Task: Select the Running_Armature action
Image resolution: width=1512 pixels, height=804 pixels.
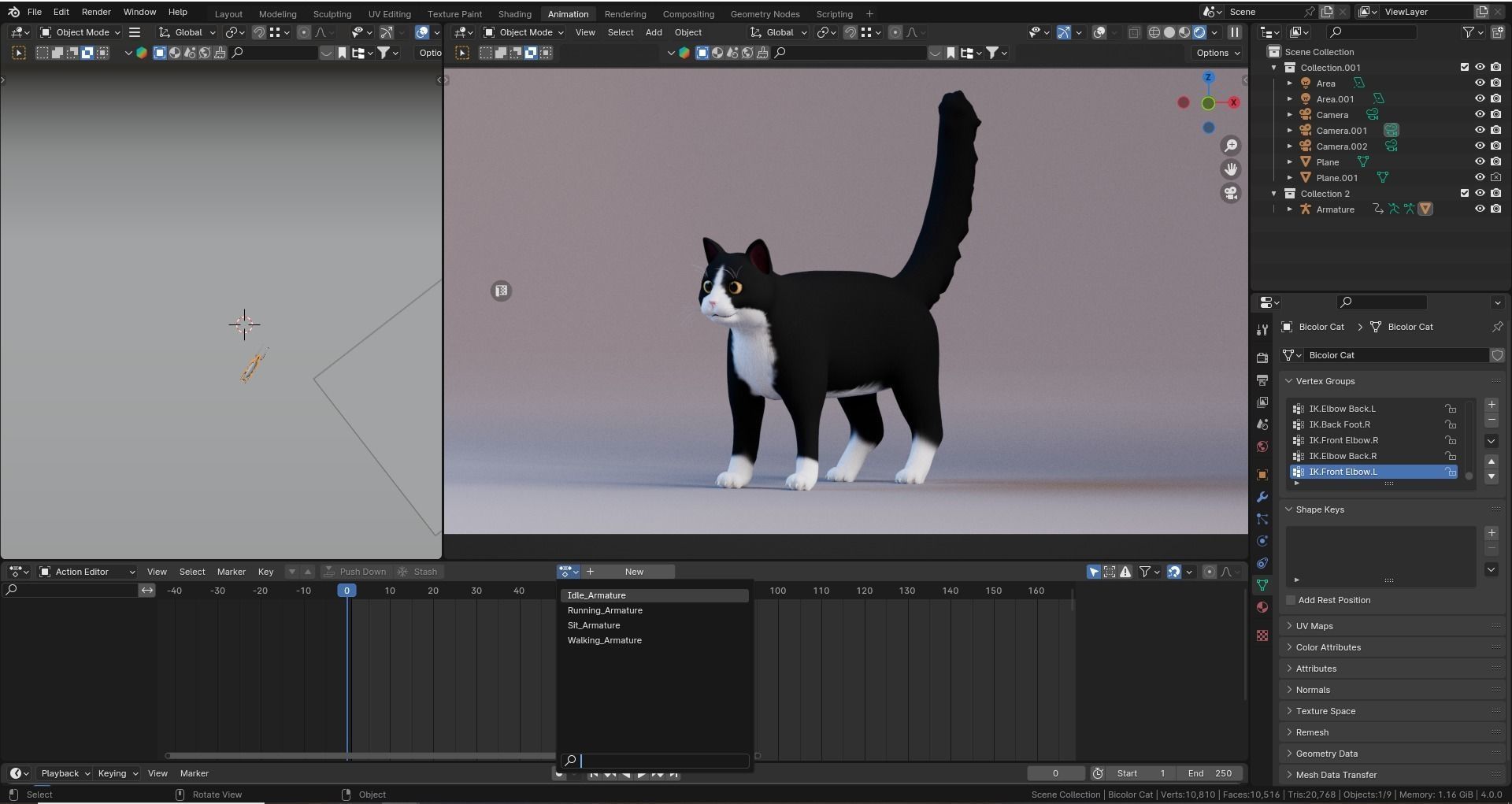Action: click(654, 610)
